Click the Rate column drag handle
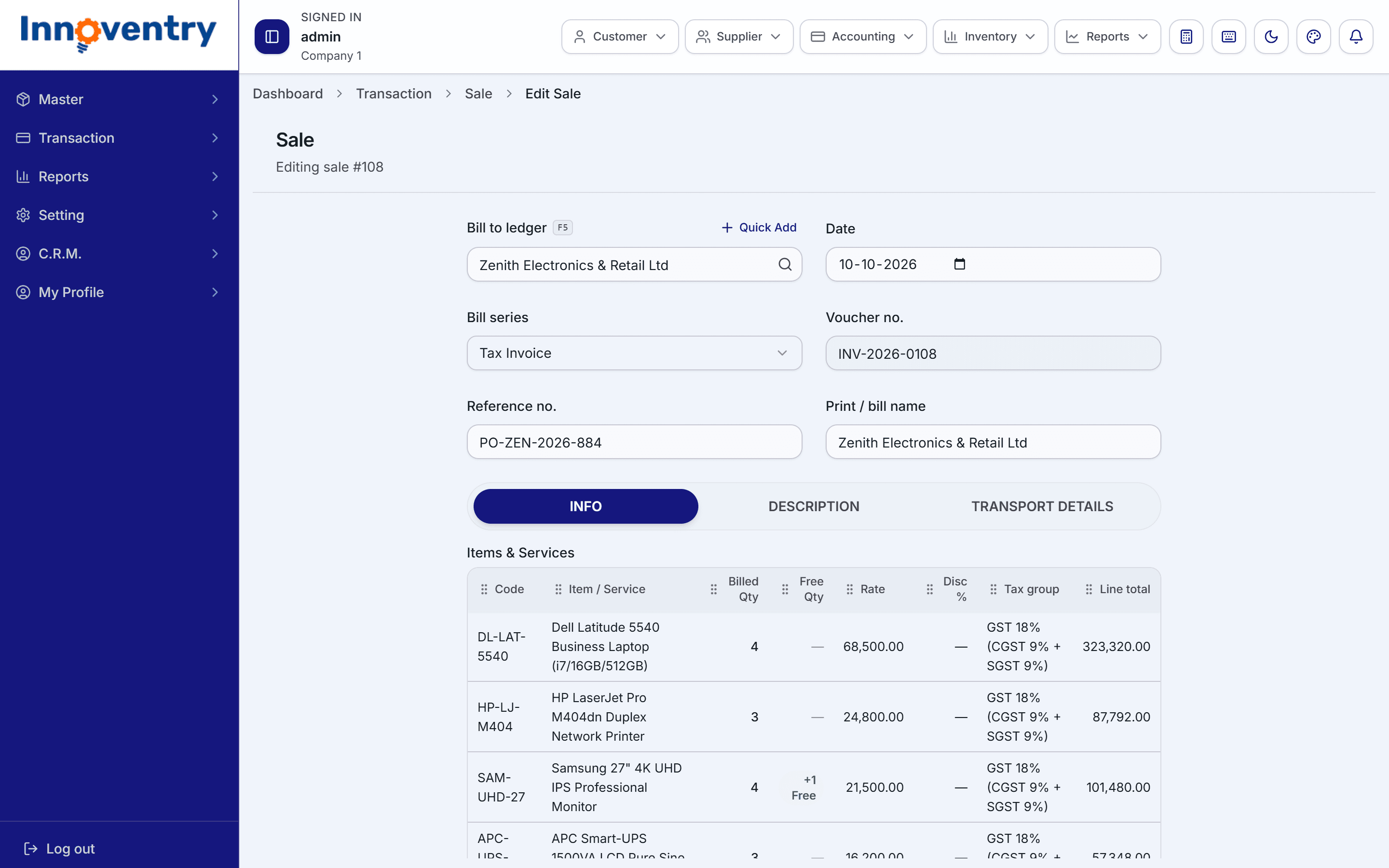 (x=849, y=589)
